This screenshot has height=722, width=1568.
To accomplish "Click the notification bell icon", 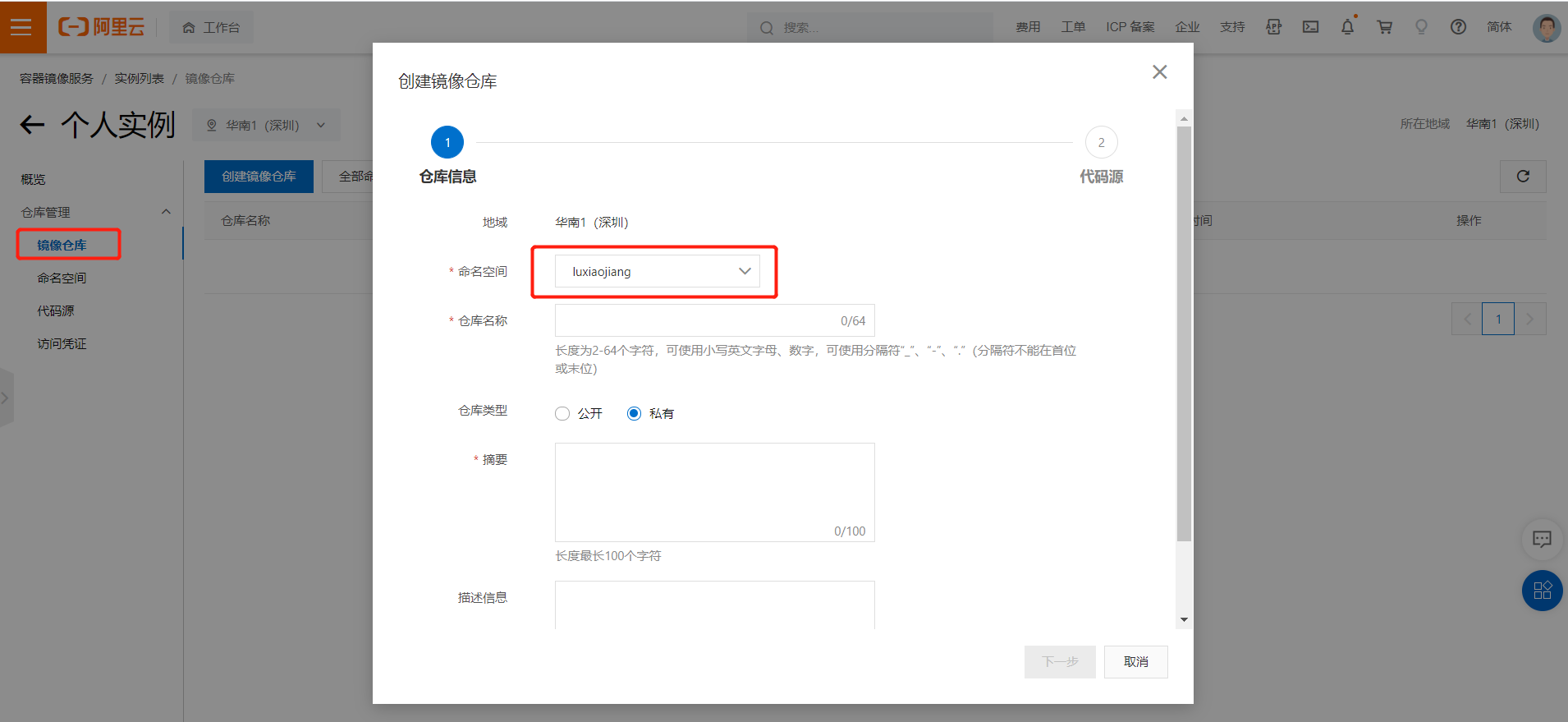I will pos(1347,27).
